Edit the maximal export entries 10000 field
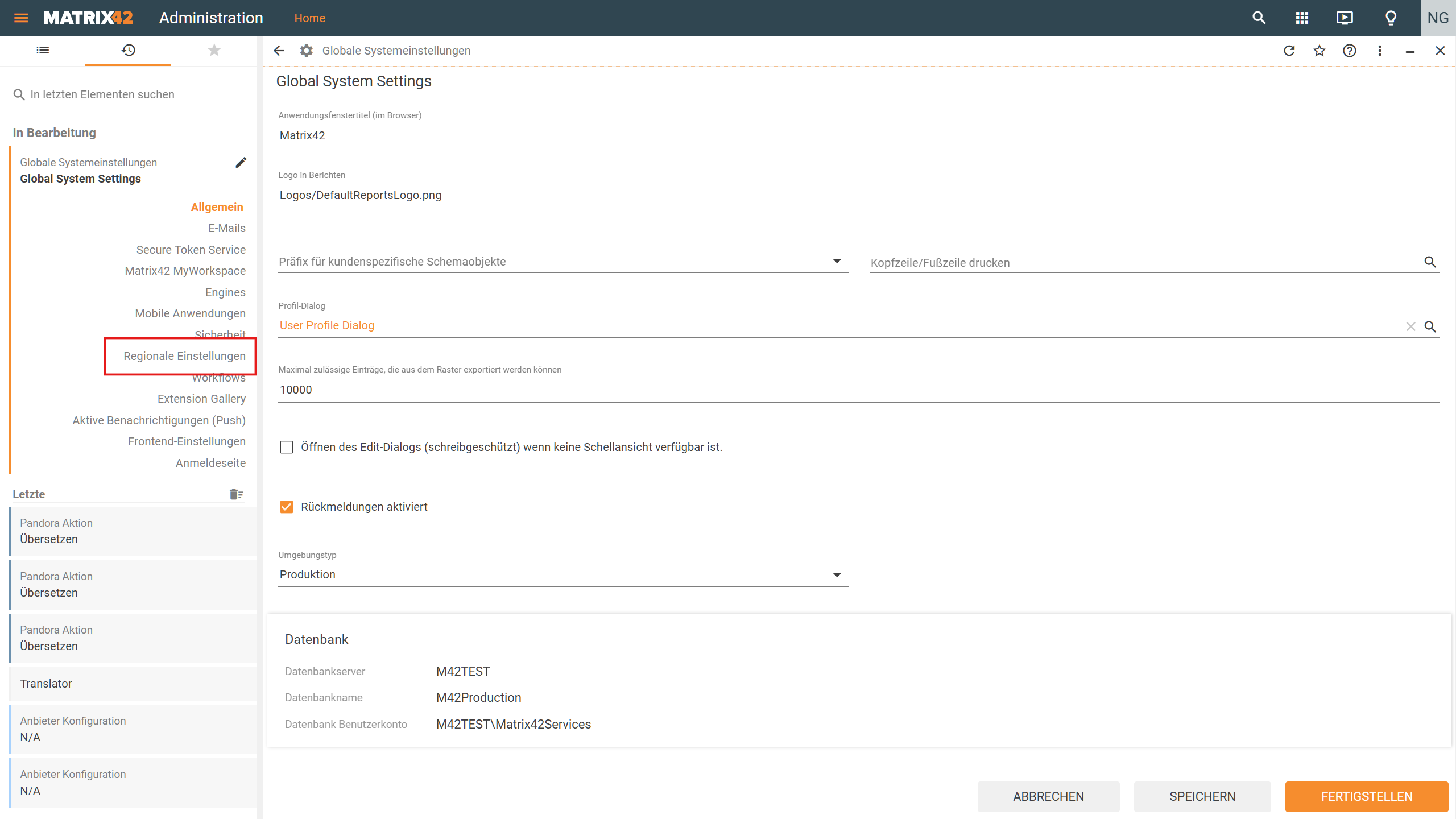Image resolution: width=1456 pixels, height=819 pixels. click(859, 390)
